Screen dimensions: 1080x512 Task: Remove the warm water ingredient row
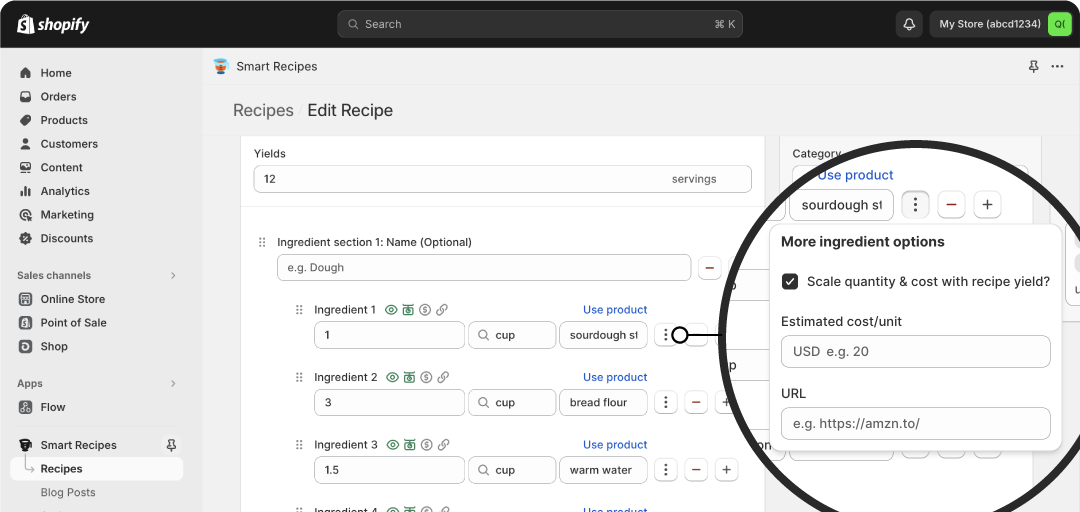pyautogui.click(x=696, y=470)
